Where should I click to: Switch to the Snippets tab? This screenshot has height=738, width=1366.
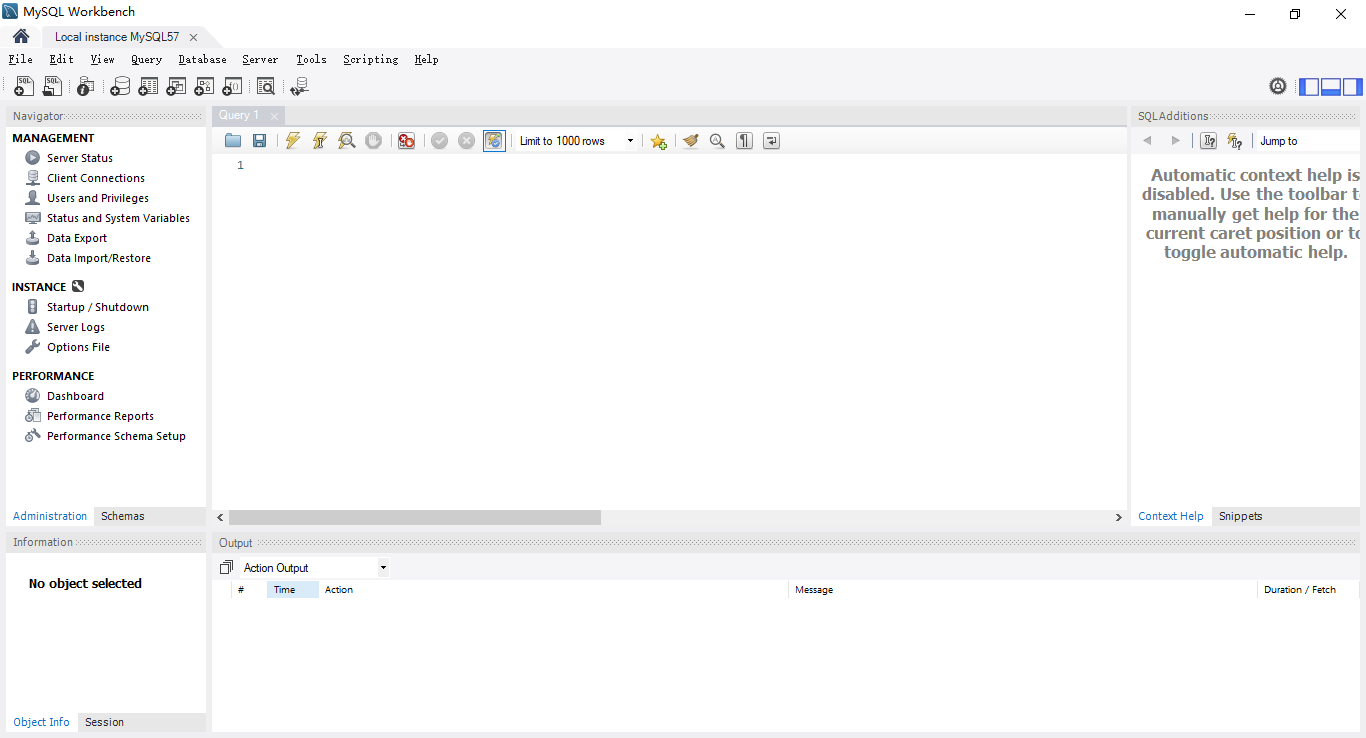[1240, 516]
